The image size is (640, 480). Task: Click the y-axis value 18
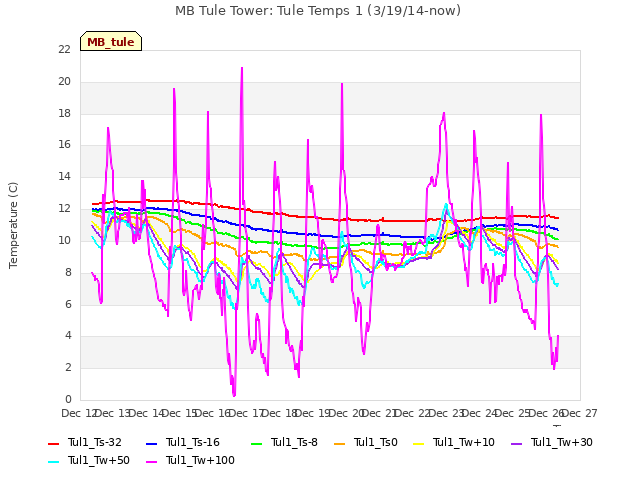pyautogui.click(x=64, y=113)
